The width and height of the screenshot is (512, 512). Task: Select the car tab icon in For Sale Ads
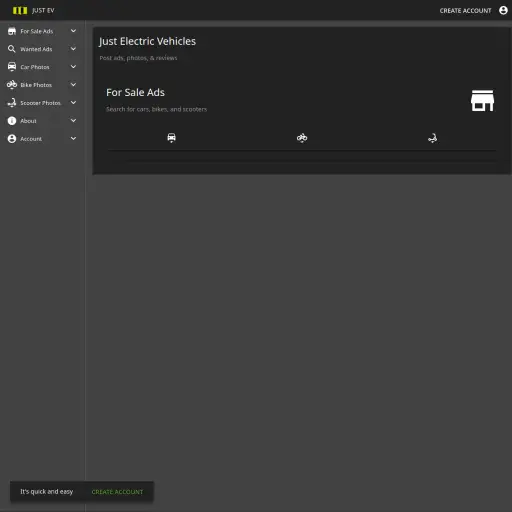pos(171,138)
